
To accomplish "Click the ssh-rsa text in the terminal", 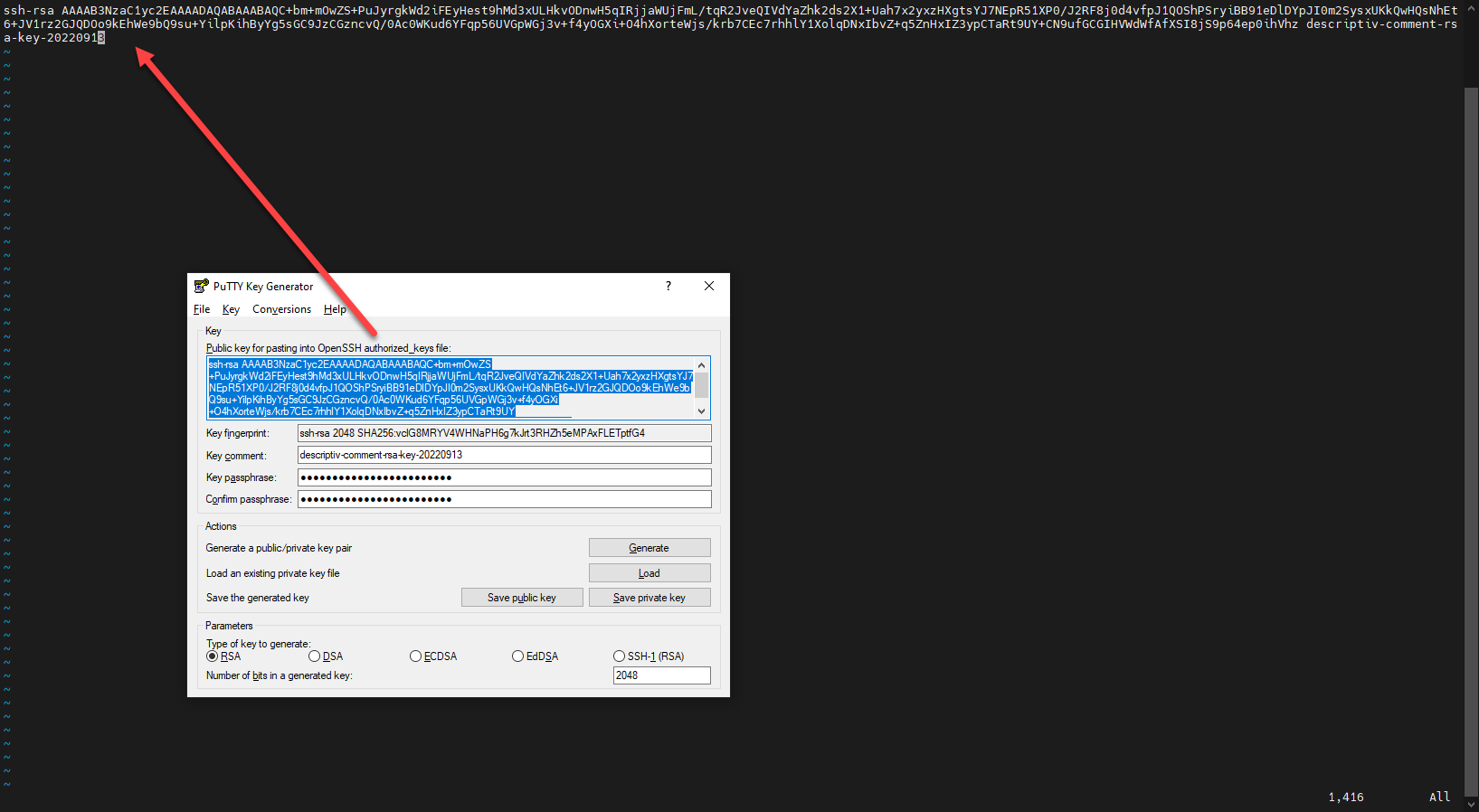I will point(29,11).
